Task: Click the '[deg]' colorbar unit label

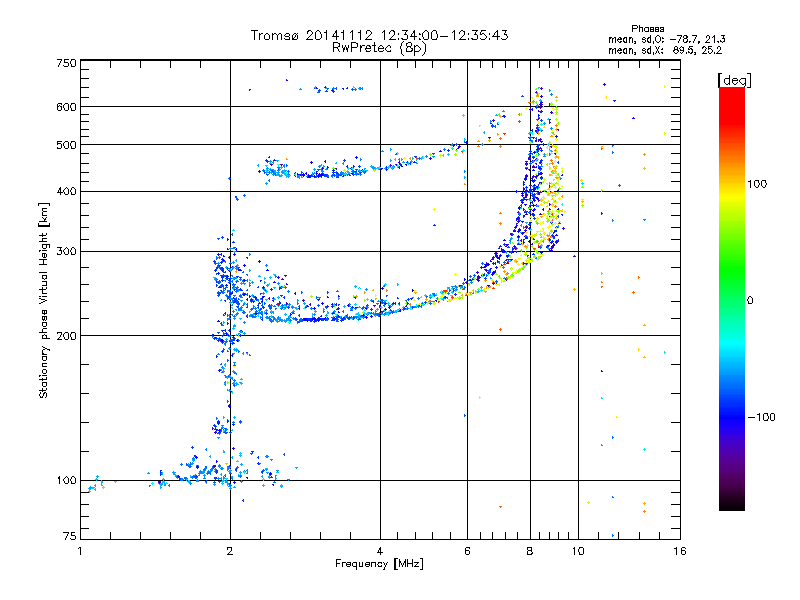Action: [734, 80]
